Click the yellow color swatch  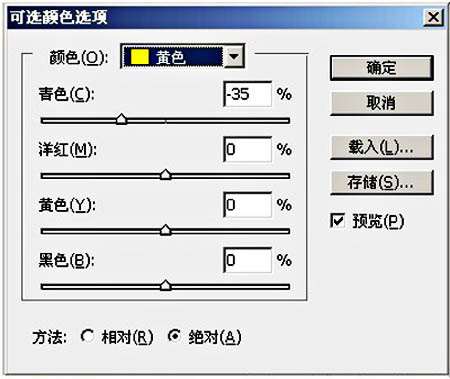[140, 57]
